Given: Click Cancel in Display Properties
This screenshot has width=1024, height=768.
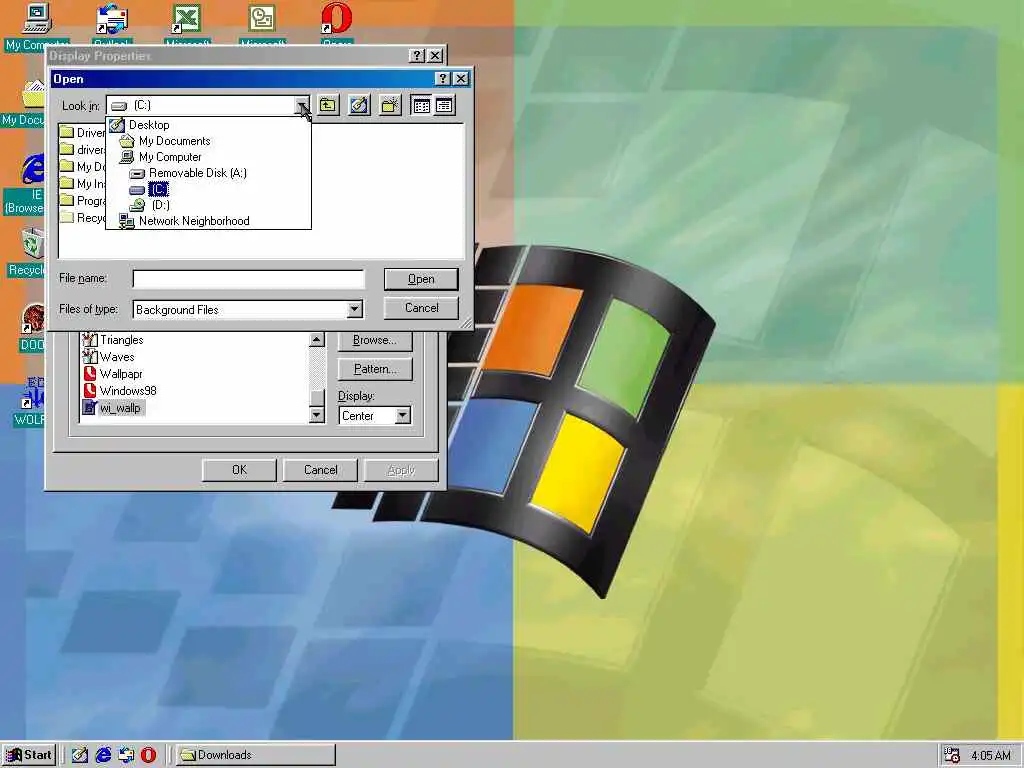Looking at the screenshot, I should (320, 470).
